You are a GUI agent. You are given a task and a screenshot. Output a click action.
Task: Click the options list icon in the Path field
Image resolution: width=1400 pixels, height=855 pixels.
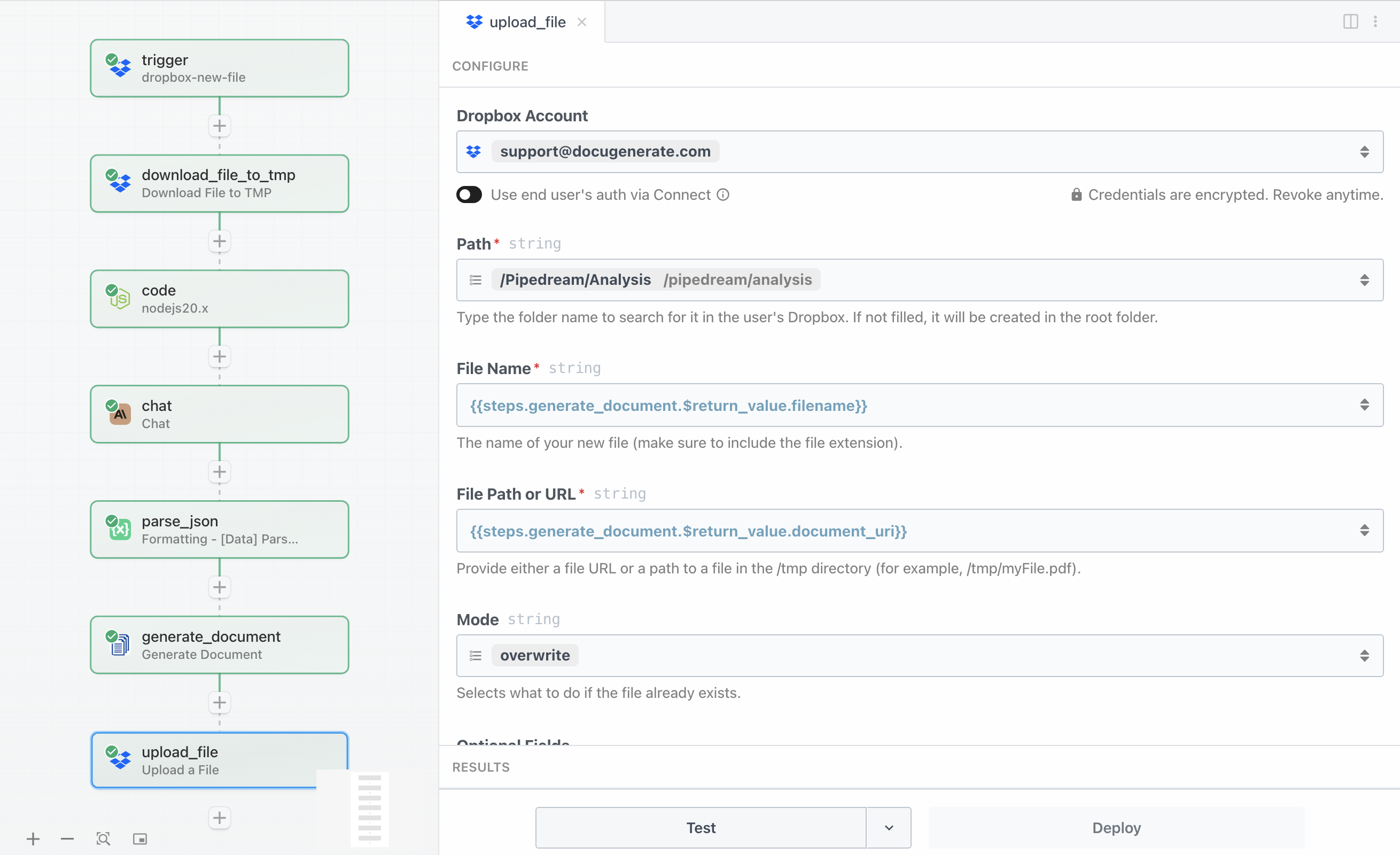click(475, 279)
